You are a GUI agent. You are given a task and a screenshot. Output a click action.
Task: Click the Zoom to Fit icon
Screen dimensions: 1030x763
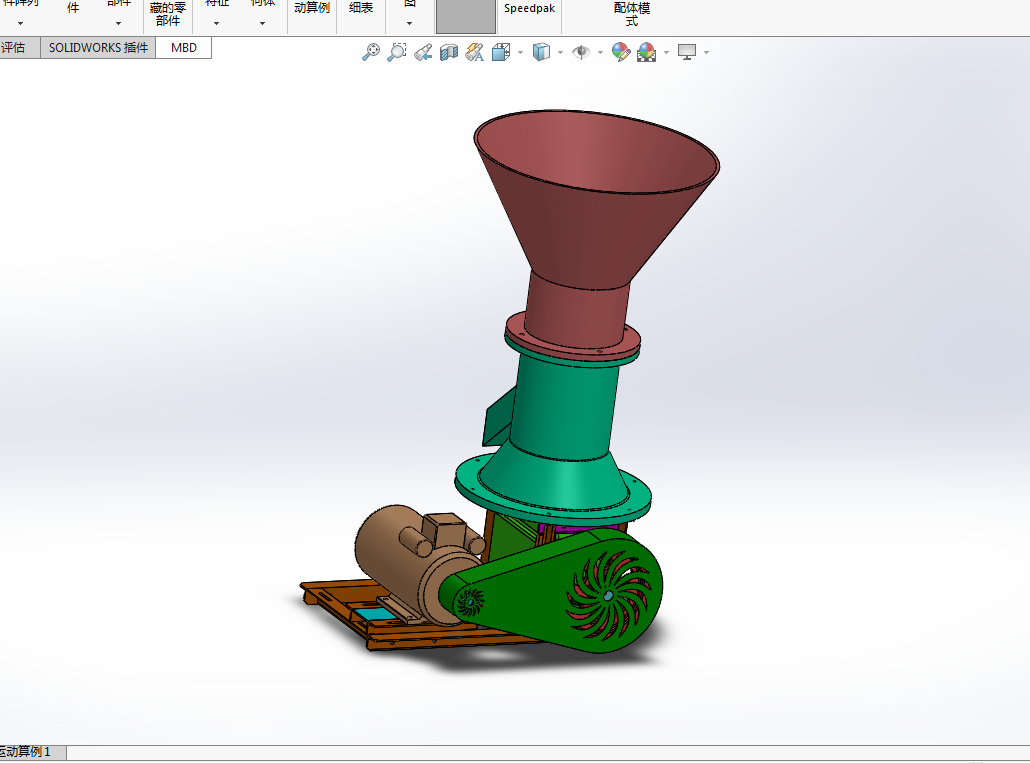(x=371, y=52)
